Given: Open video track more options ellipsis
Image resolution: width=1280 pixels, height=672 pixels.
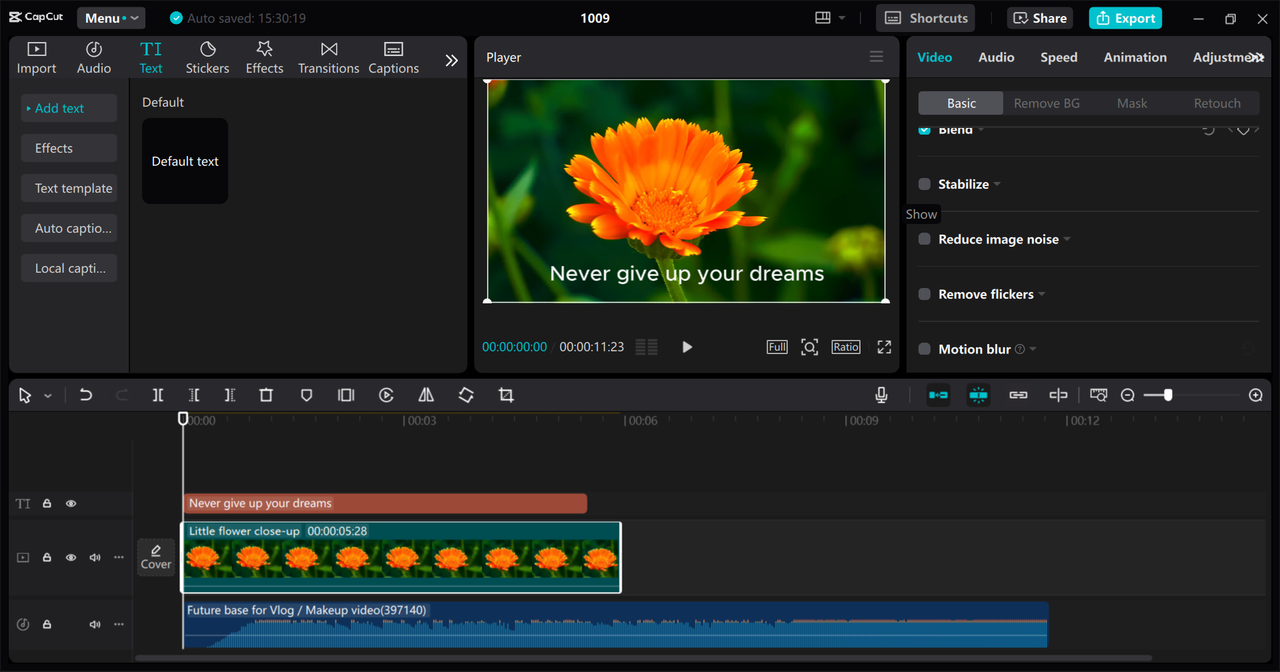Looking at the screenshot, I should pos(119,558).
